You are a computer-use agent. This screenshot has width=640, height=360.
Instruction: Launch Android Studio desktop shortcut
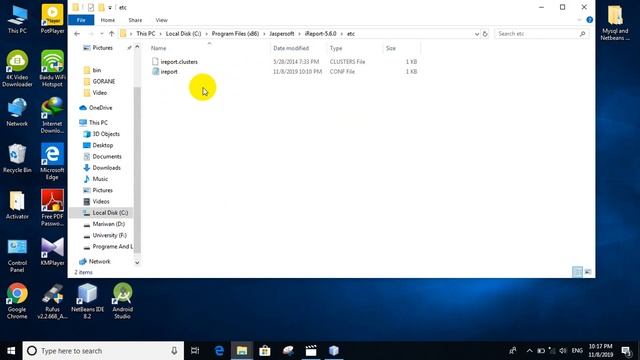(122, 301)
